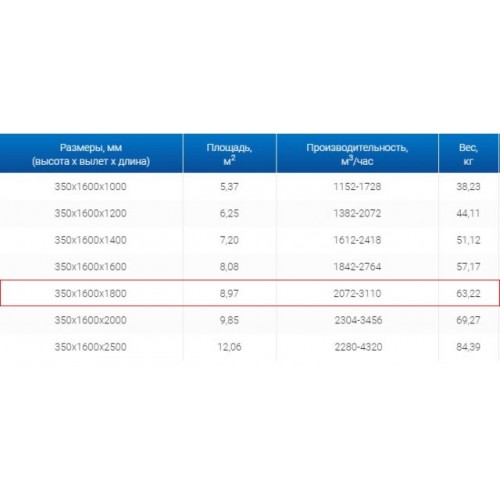Click the 5,37 area value
This screenshot has height=500, width=500.
(x=229, y=187)
